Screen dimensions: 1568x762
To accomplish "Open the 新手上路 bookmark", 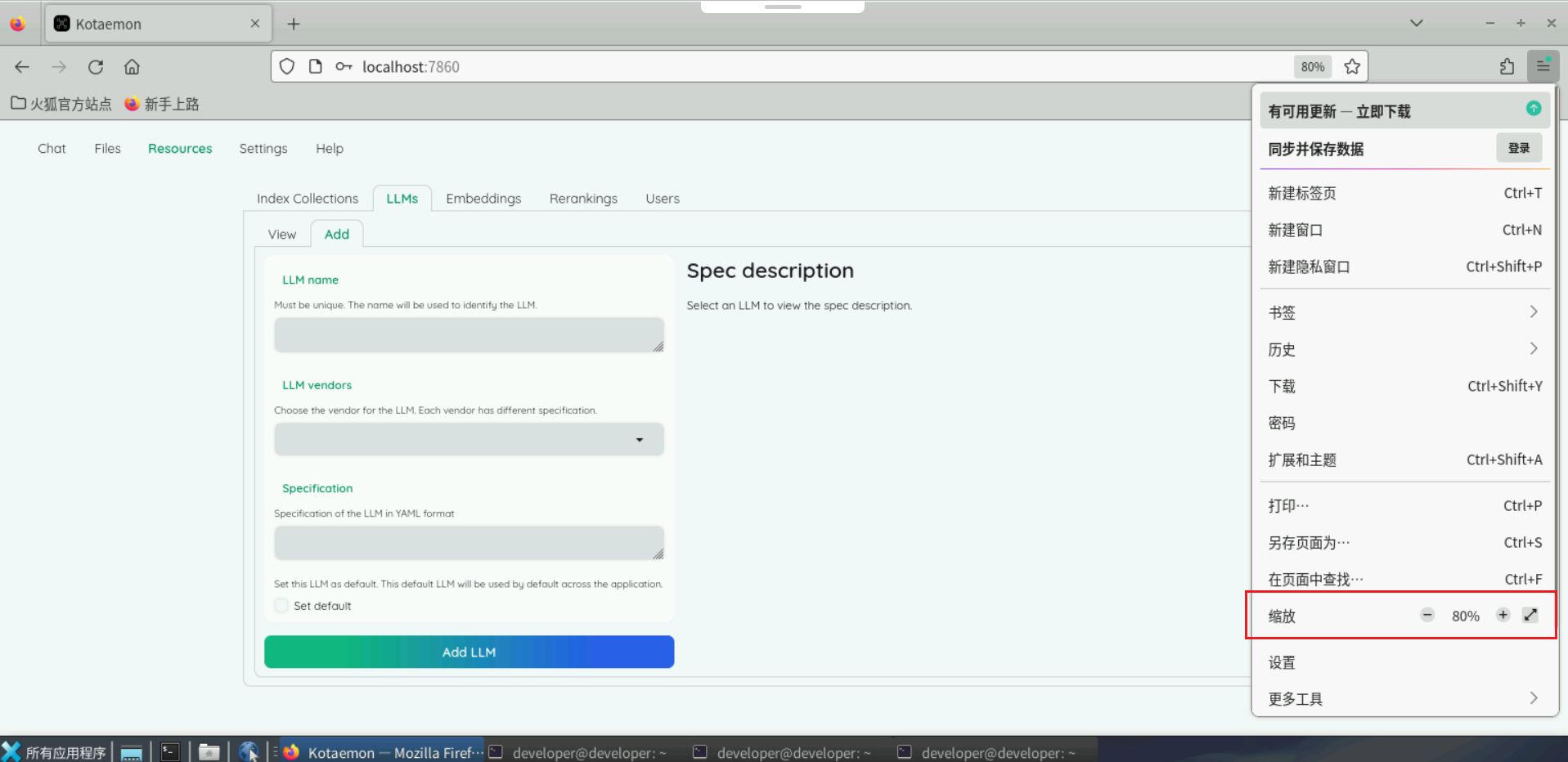I will coord(162,104).
